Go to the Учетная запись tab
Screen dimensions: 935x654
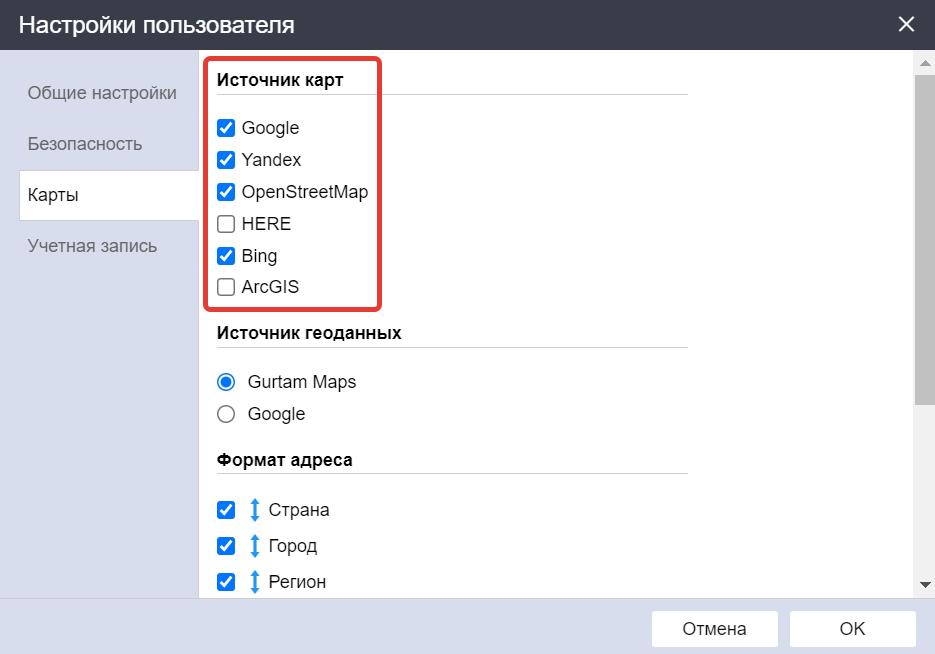(x=92, y=246)
